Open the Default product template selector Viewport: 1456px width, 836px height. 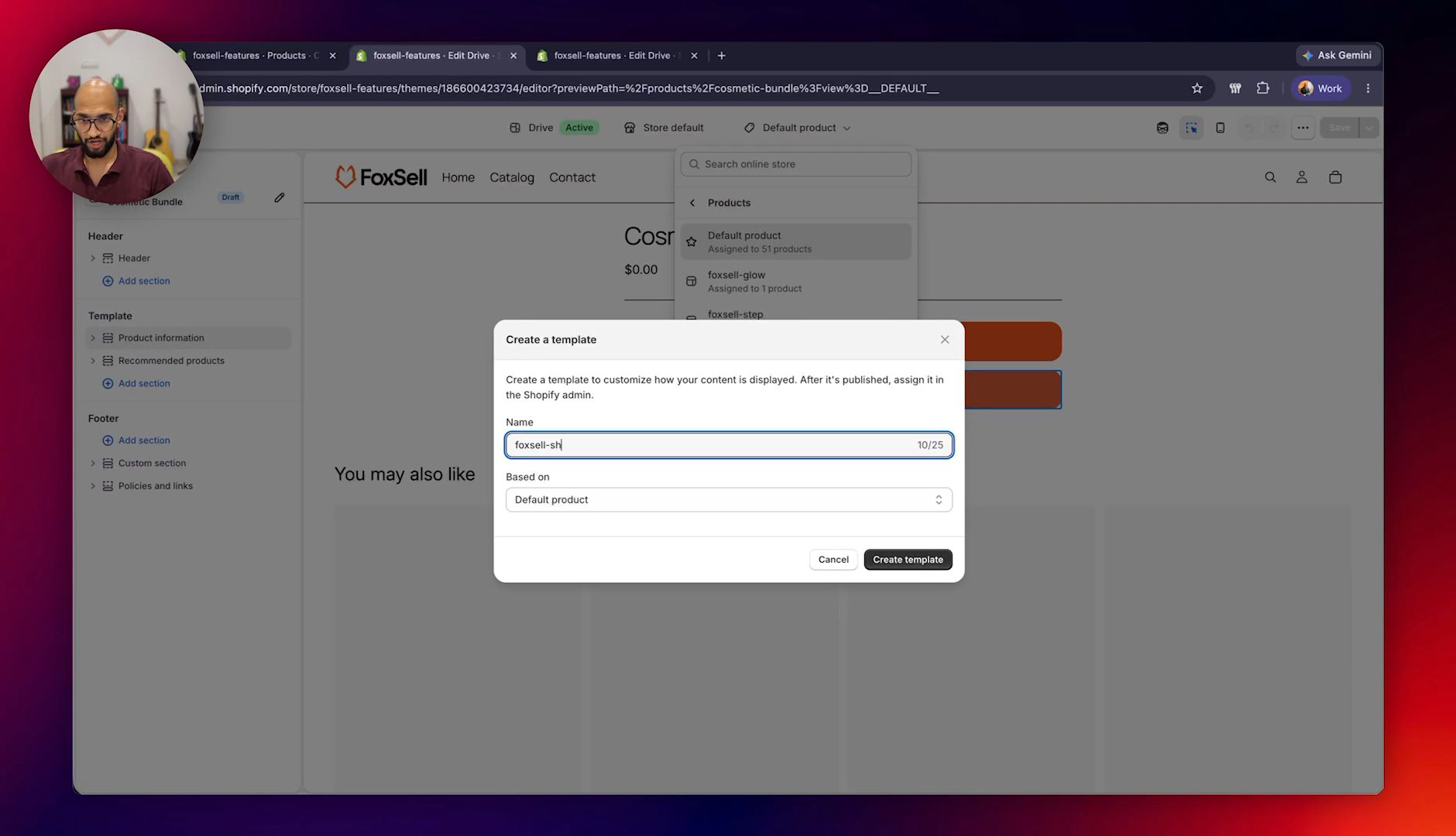(797, 128)
